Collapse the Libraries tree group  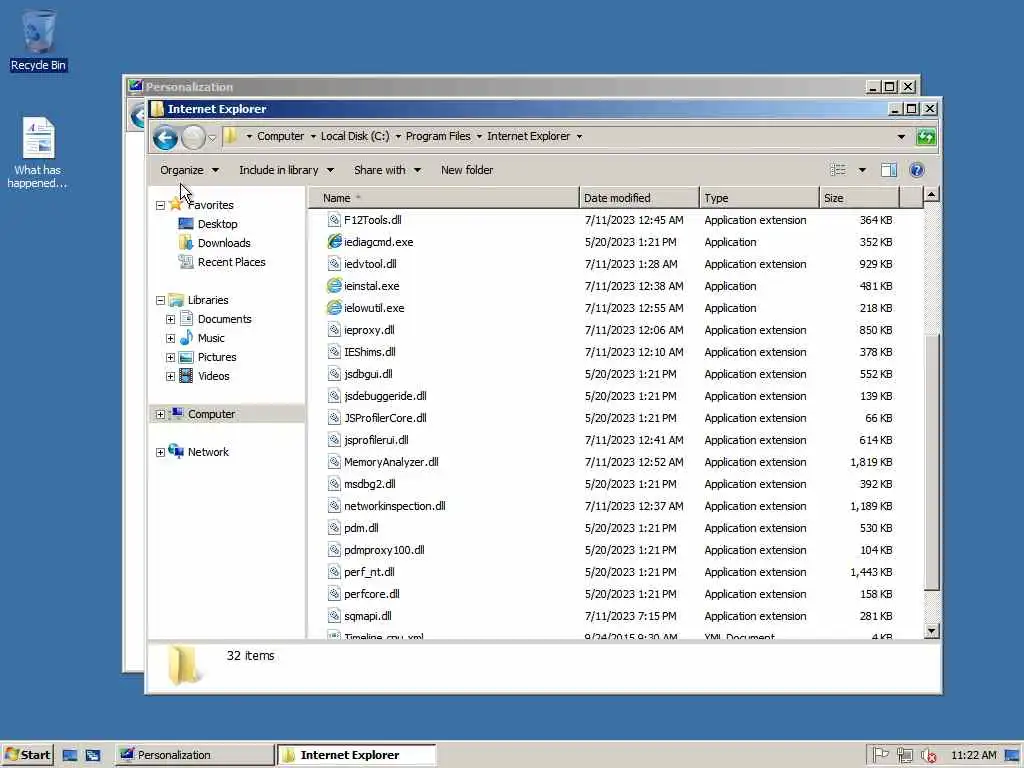[160, 300]
